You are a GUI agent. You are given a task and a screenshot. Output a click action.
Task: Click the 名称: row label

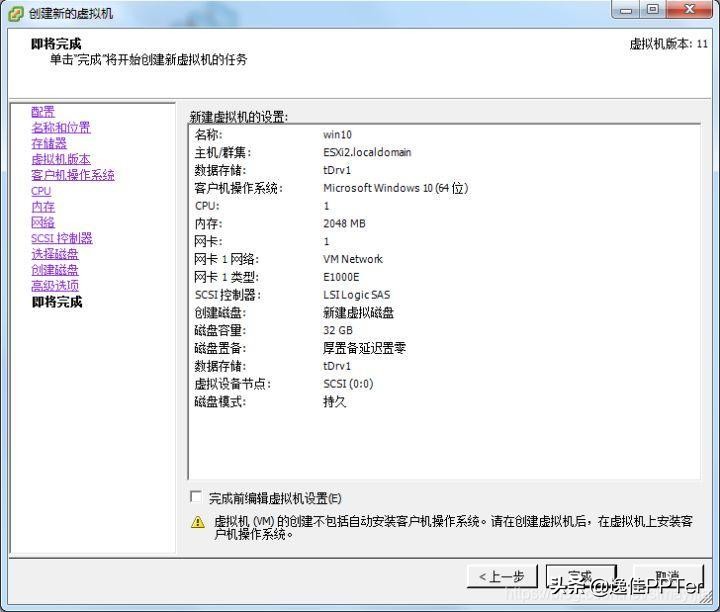pyautogui.click(x=208, y=135)
